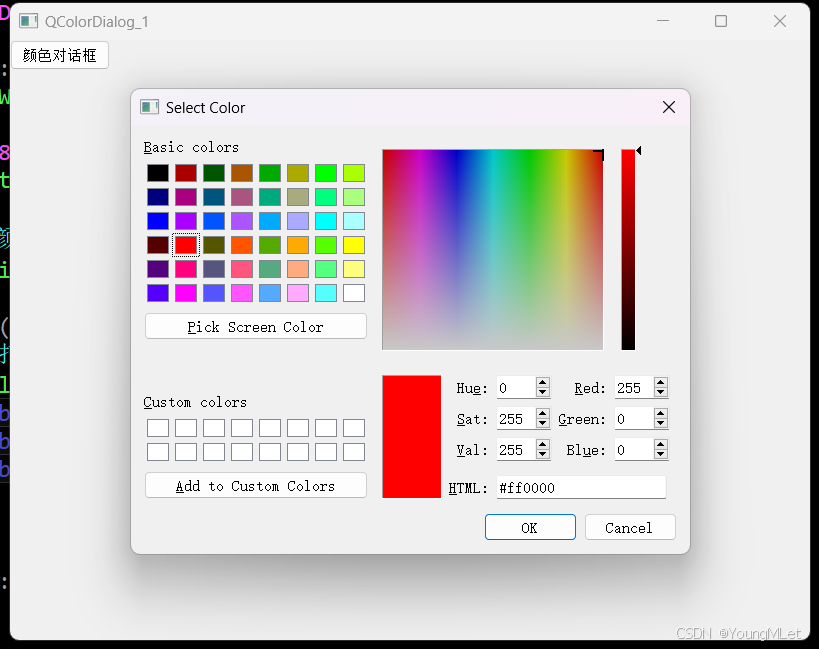Select the peach swatch in the fifth row

[x=298, y=269]
